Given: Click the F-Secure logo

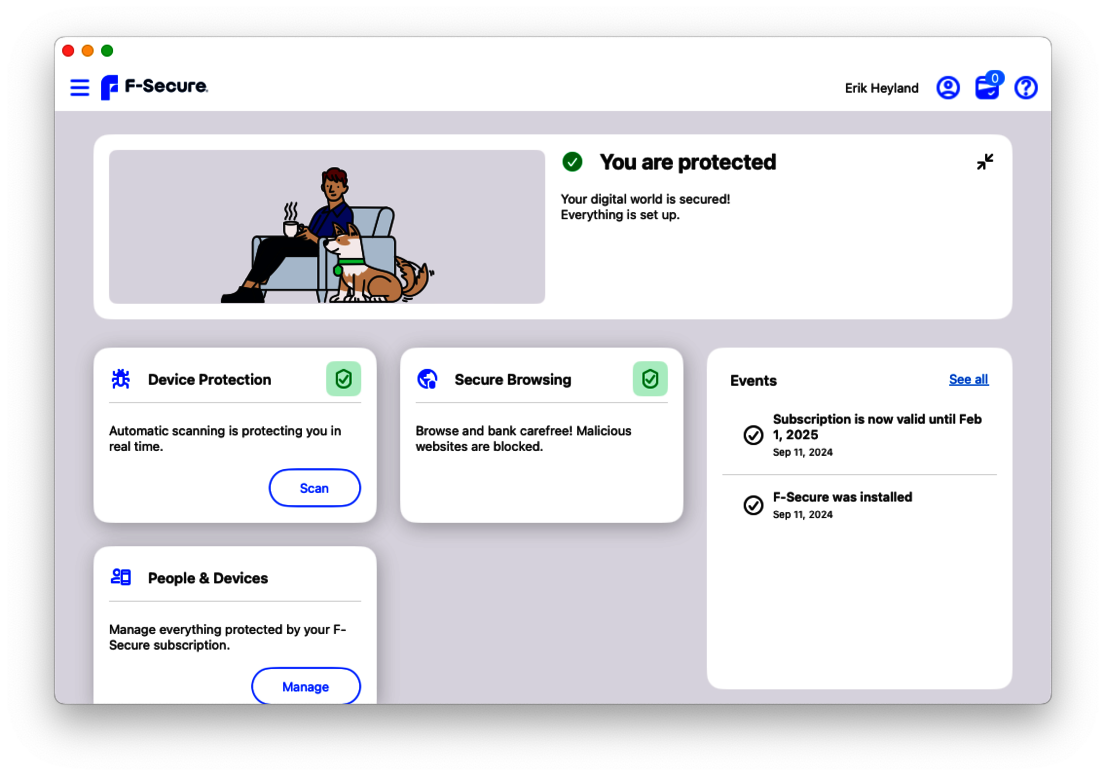Looking at the screenshot, I should pyautogui.click(x=155, y=87).
